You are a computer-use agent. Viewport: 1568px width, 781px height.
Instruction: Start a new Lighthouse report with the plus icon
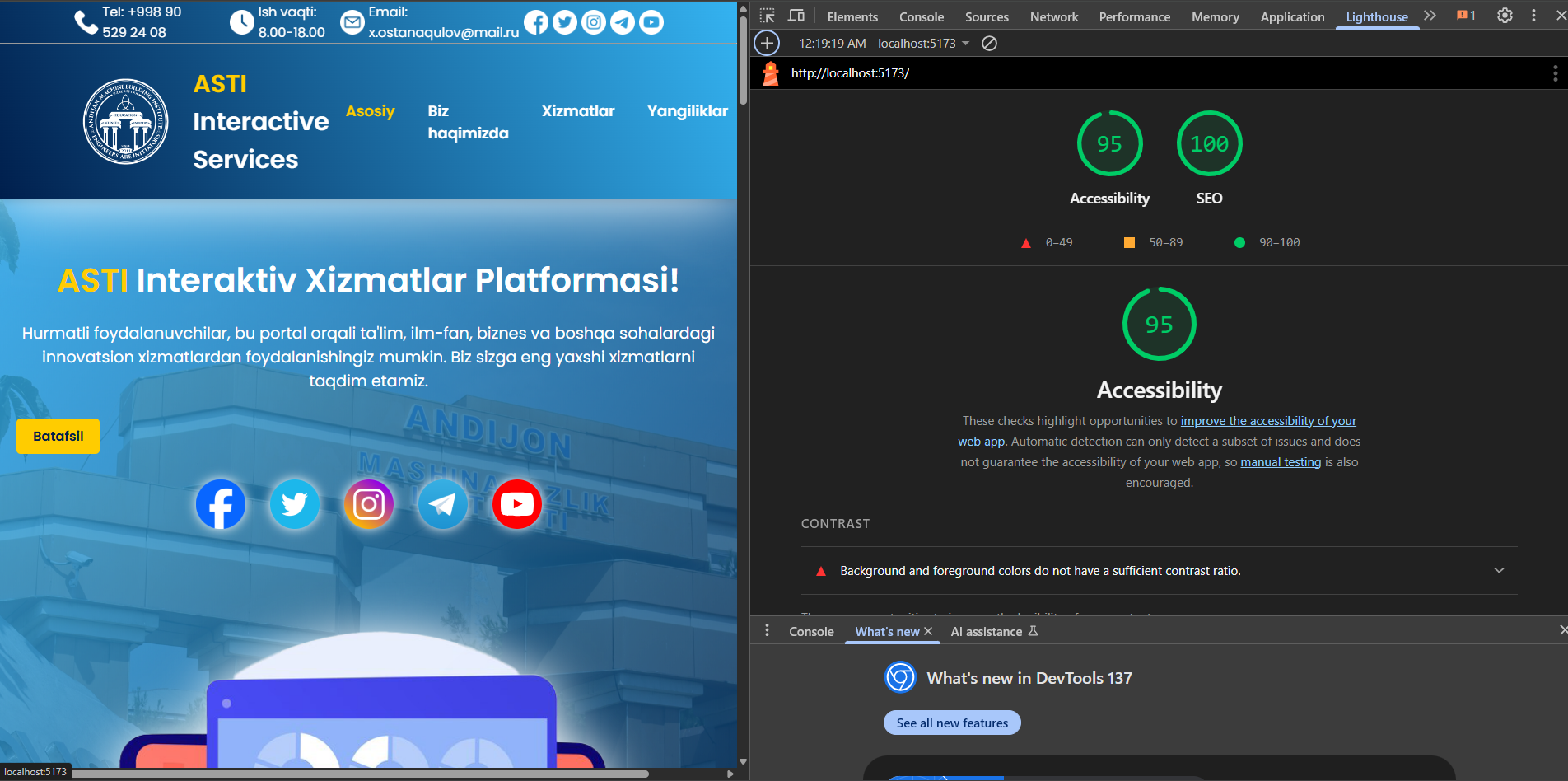coord(767,43)
